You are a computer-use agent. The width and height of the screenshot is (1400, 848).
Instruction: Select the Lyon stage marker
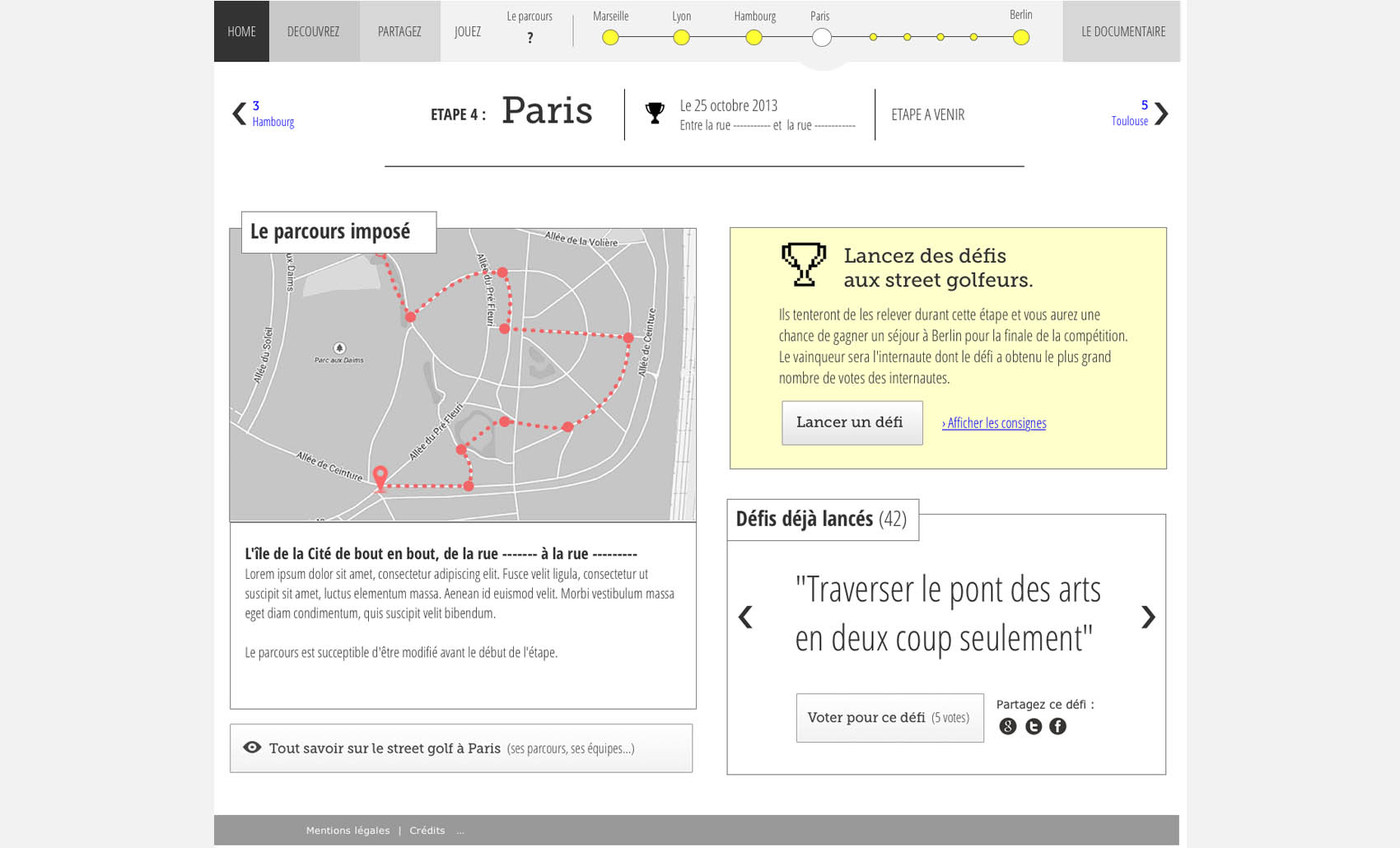(681, 37)
